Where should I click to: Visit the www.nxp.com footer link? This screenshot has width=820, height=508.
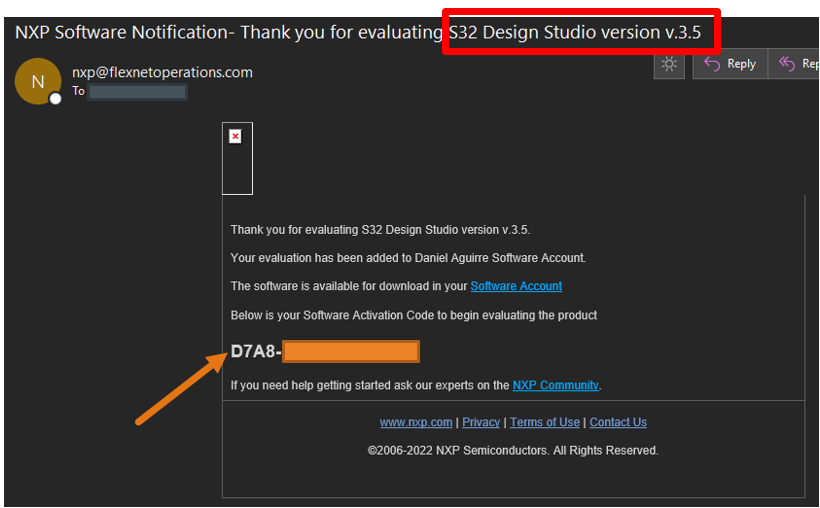[x=416, y=422]
